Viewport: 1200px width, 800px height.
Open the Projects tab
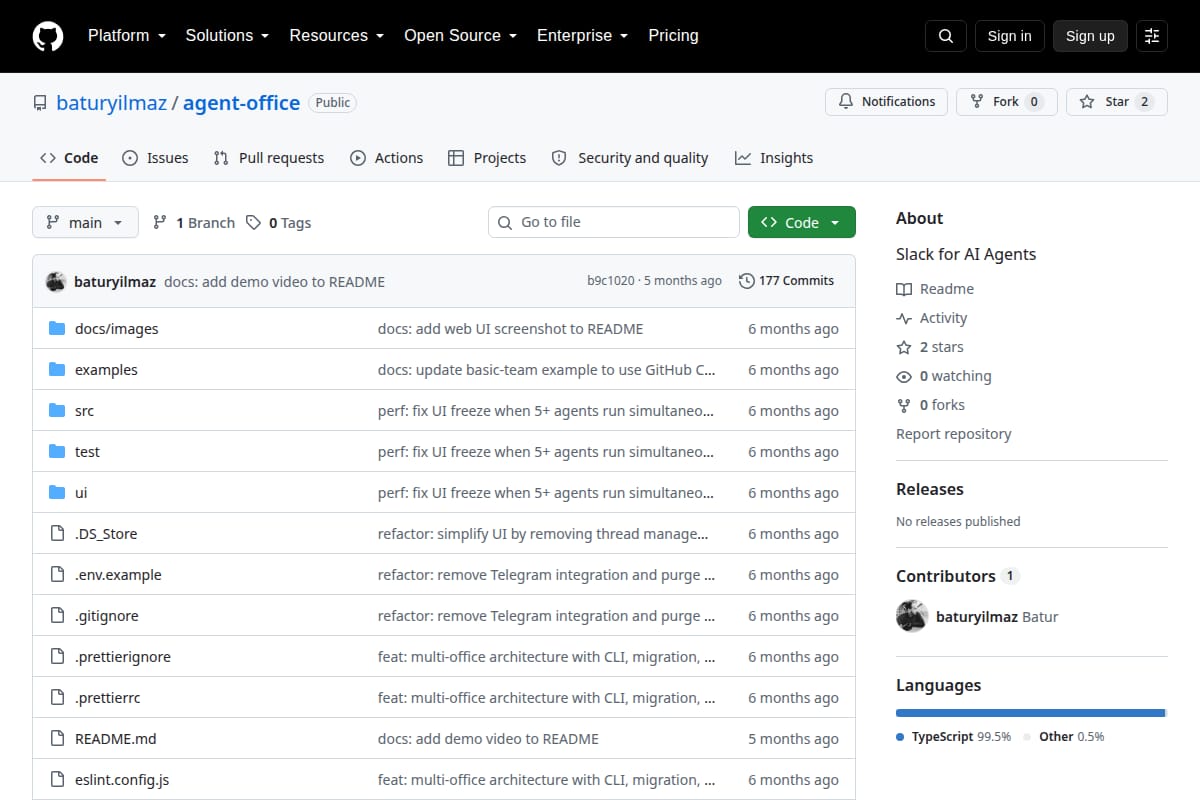[487, 158]
